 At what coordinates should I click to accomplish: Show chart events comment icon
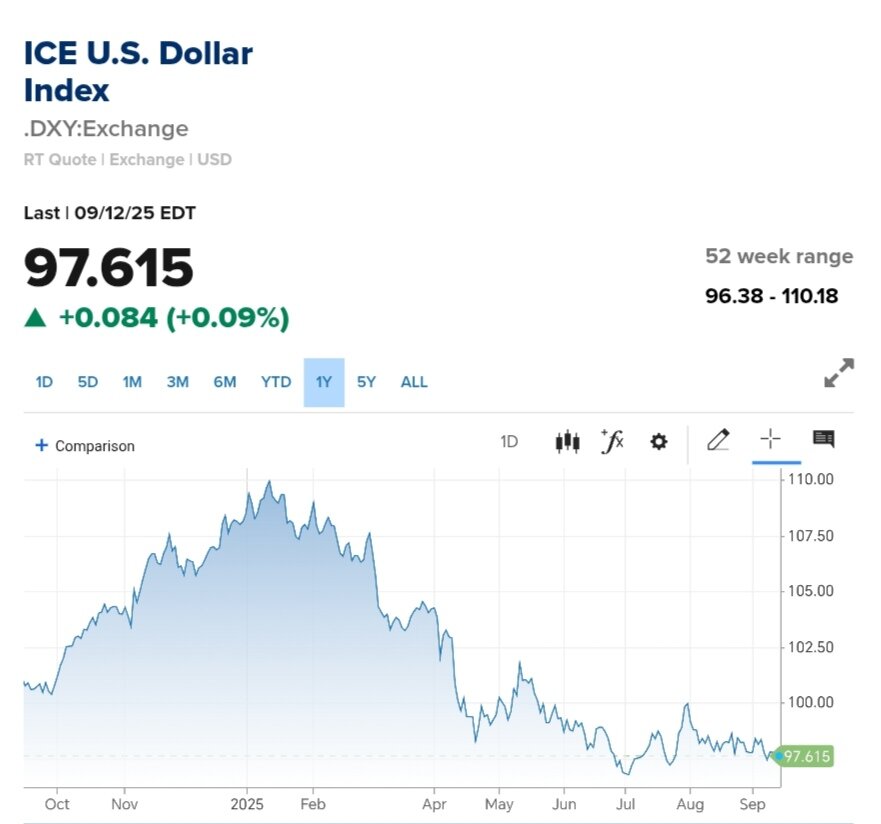823,439
